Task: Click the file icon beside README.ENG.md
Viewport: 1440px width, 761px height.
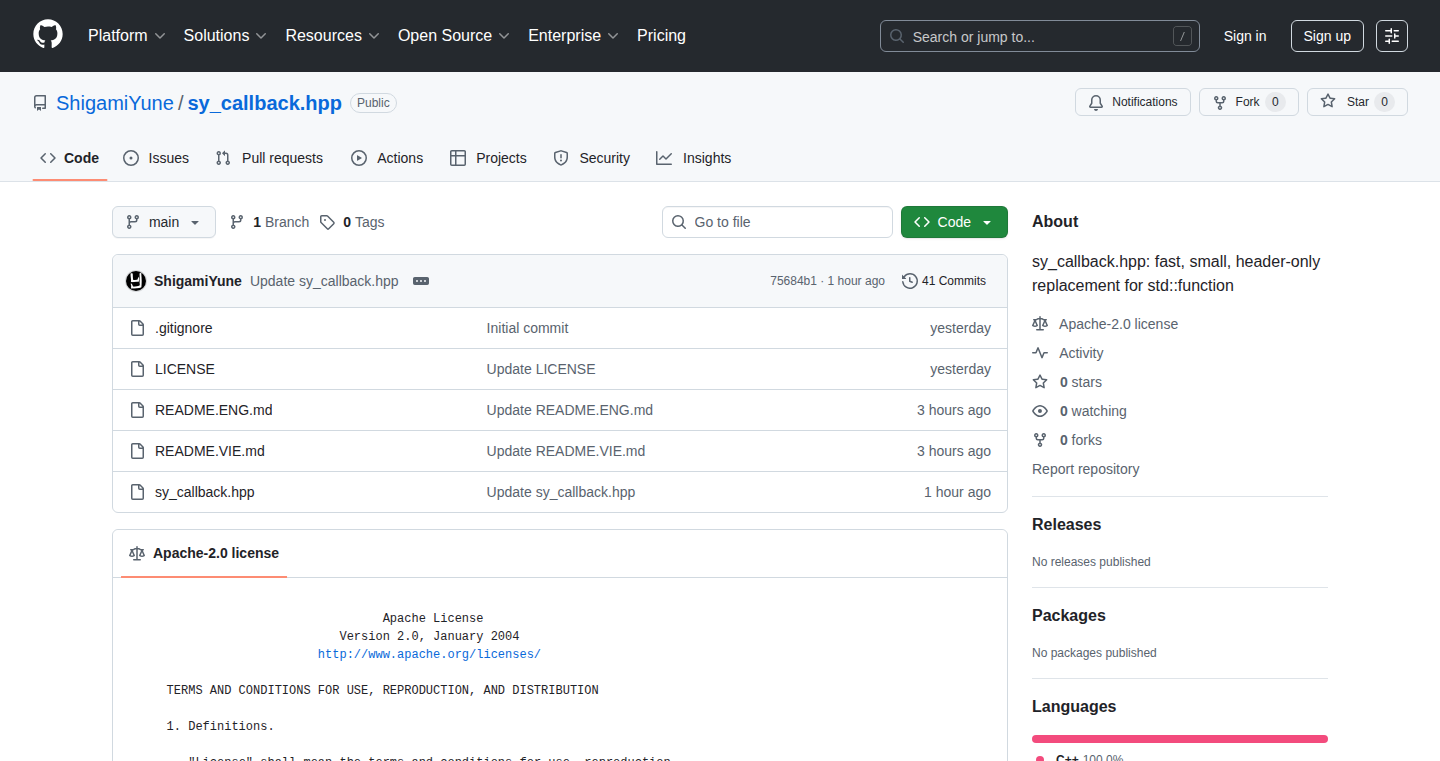Action: [x=138, y=410]
